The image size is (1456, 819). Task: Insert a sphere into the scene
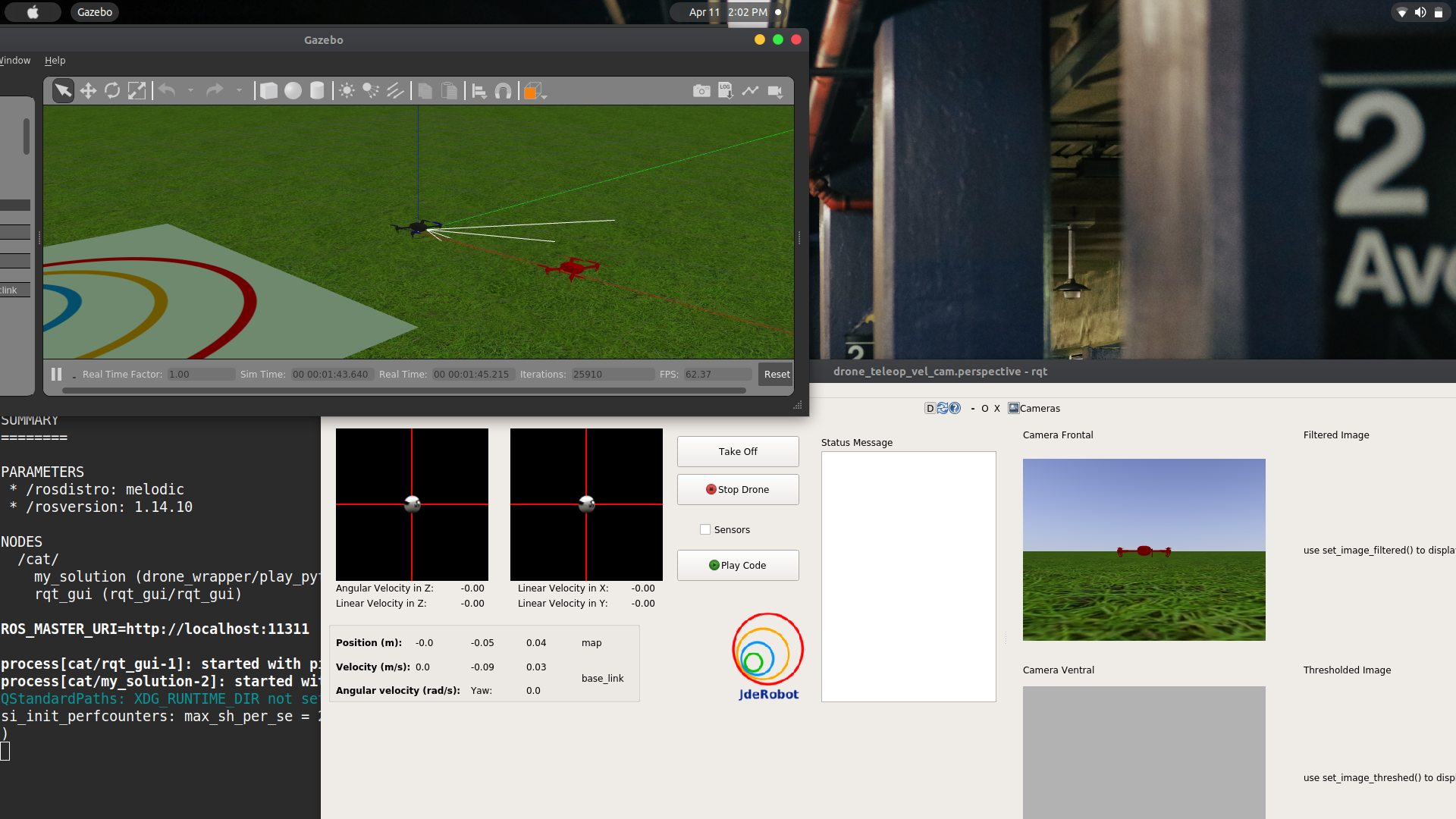pos(294,90)
